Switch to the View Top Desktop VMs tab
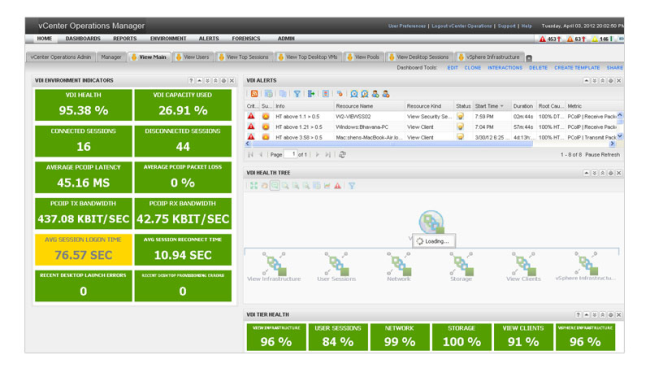 coord(308,57)
